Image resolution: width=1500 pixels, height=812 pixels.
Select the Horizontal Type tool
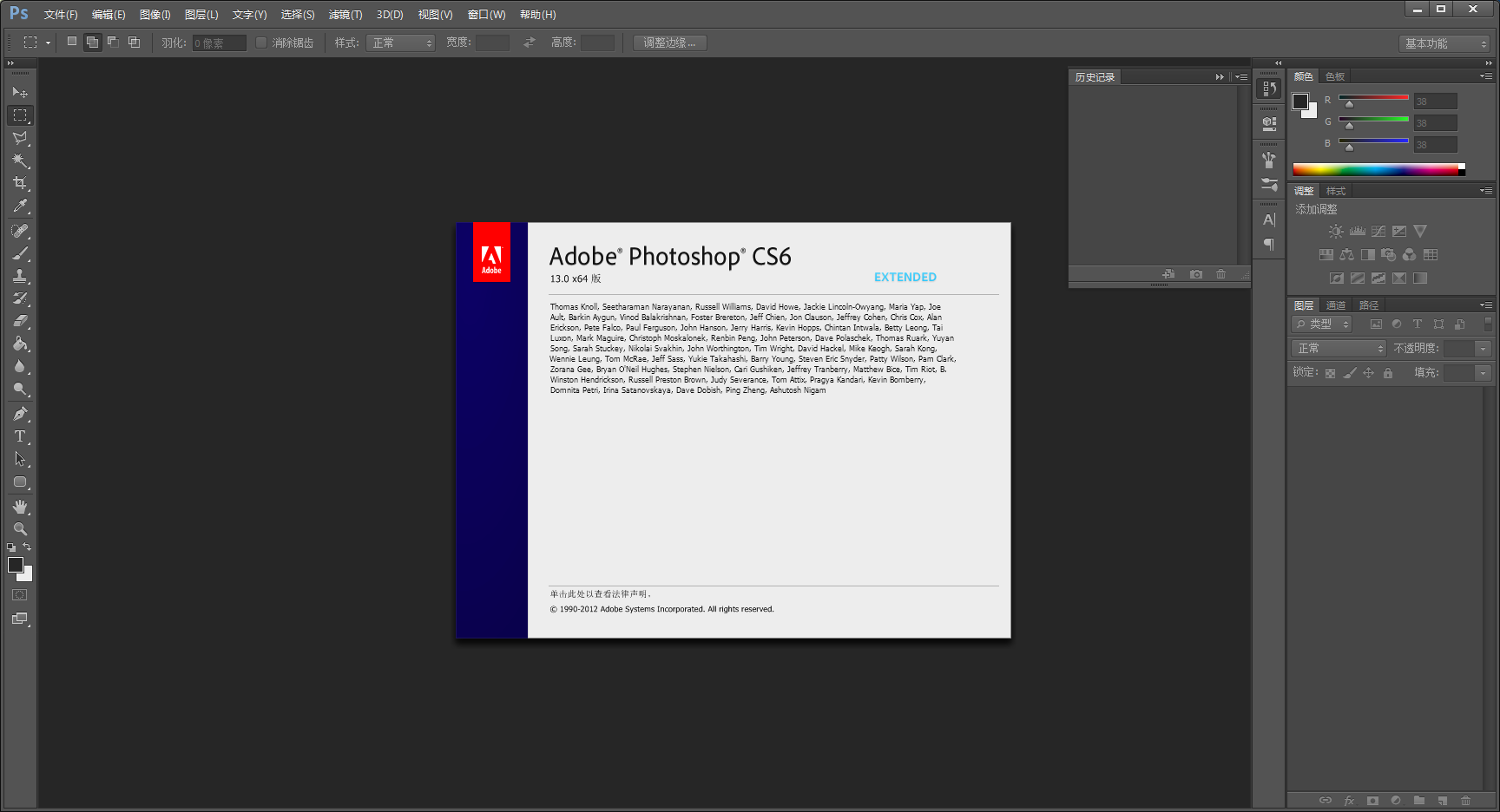(x=20, y=436)
